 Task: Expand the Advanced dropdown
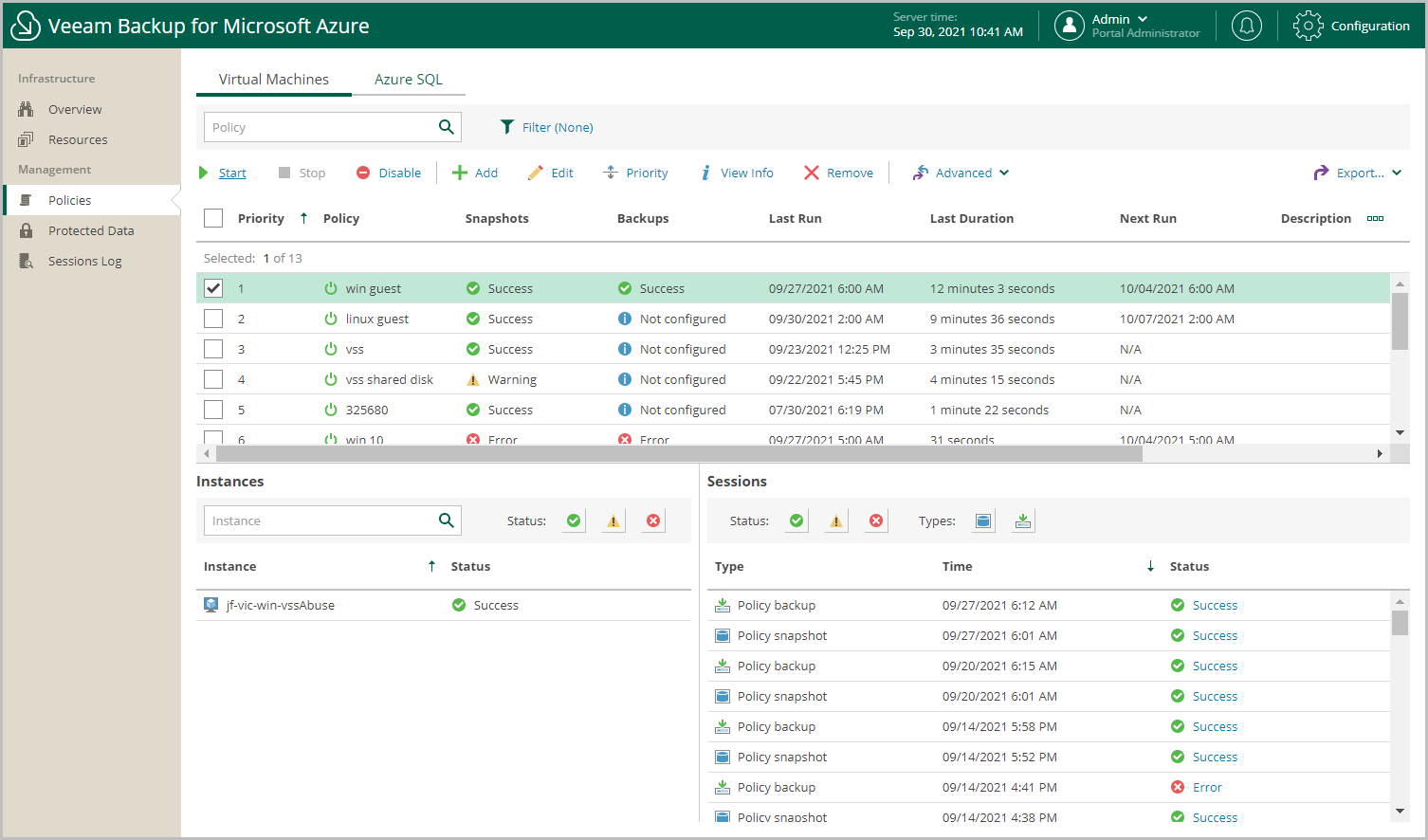(x=961, y=173)
